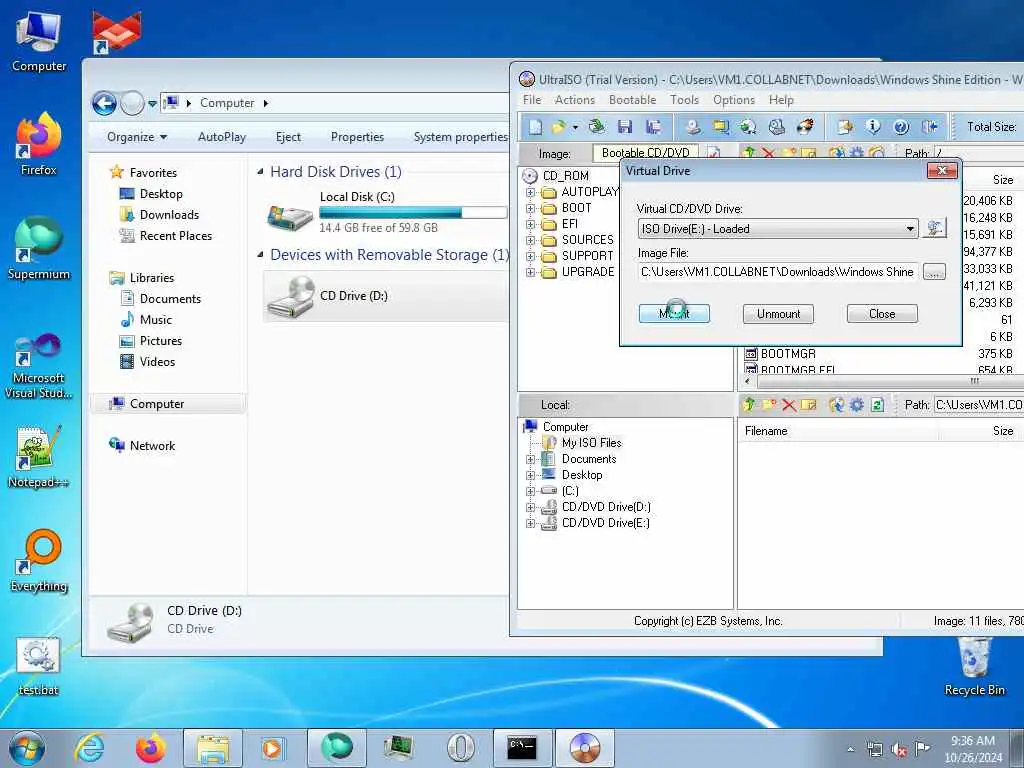
Task: Open the Bootable menu in UltraISO
Action: [632, 100]
